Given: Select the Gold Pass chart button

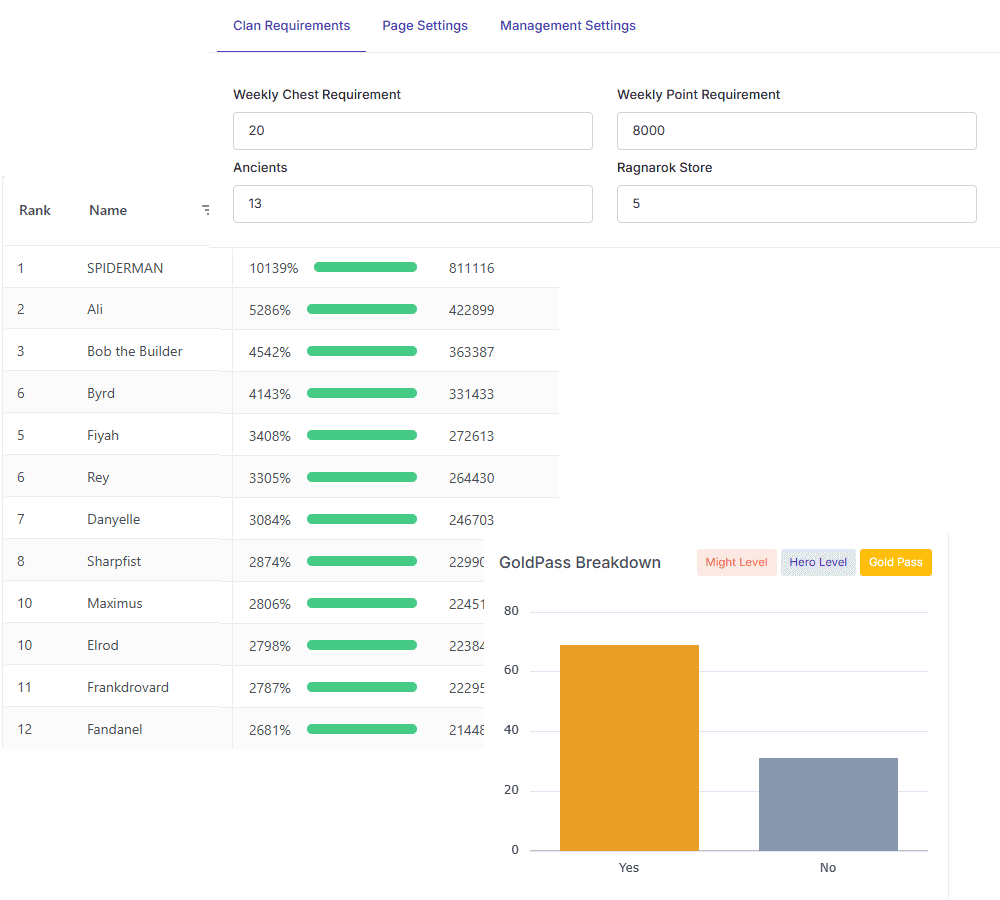Looking at the screenshot, I should [x=895, y=563].
